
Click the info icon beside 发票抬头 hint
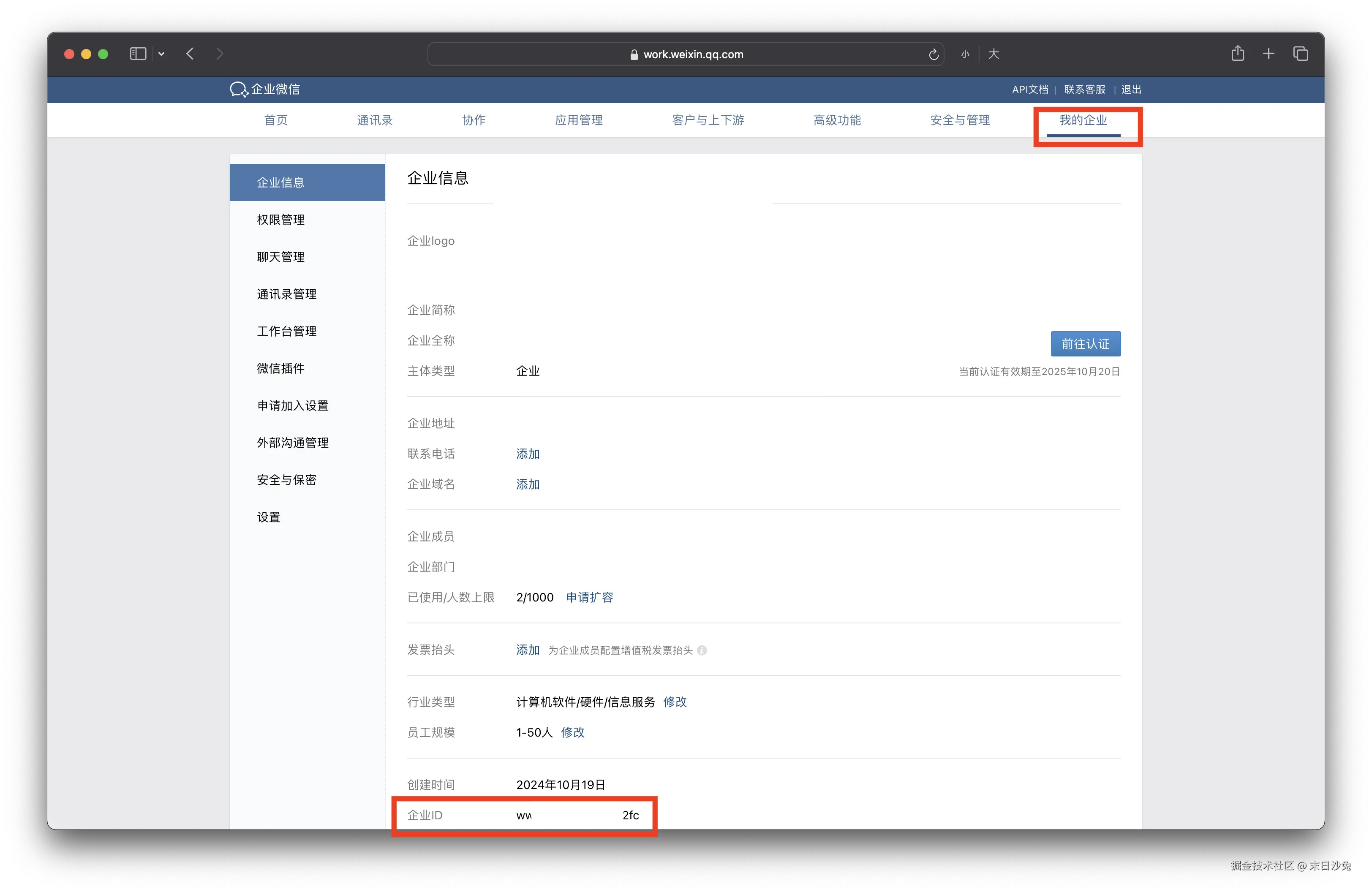tap(702, 650)
